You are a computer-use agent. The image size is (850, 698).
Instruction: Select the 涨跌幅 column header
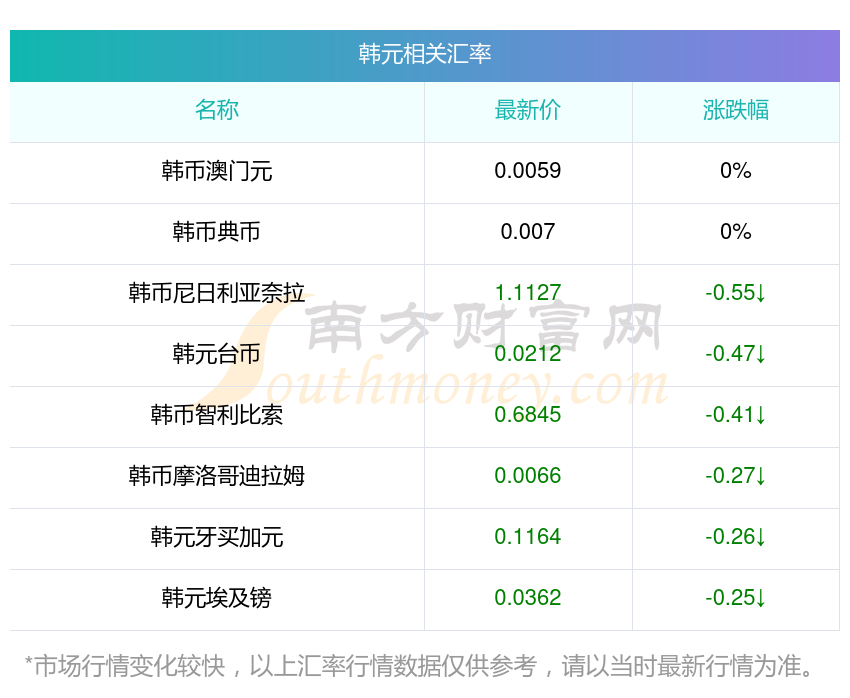click(x=736, y=110)
